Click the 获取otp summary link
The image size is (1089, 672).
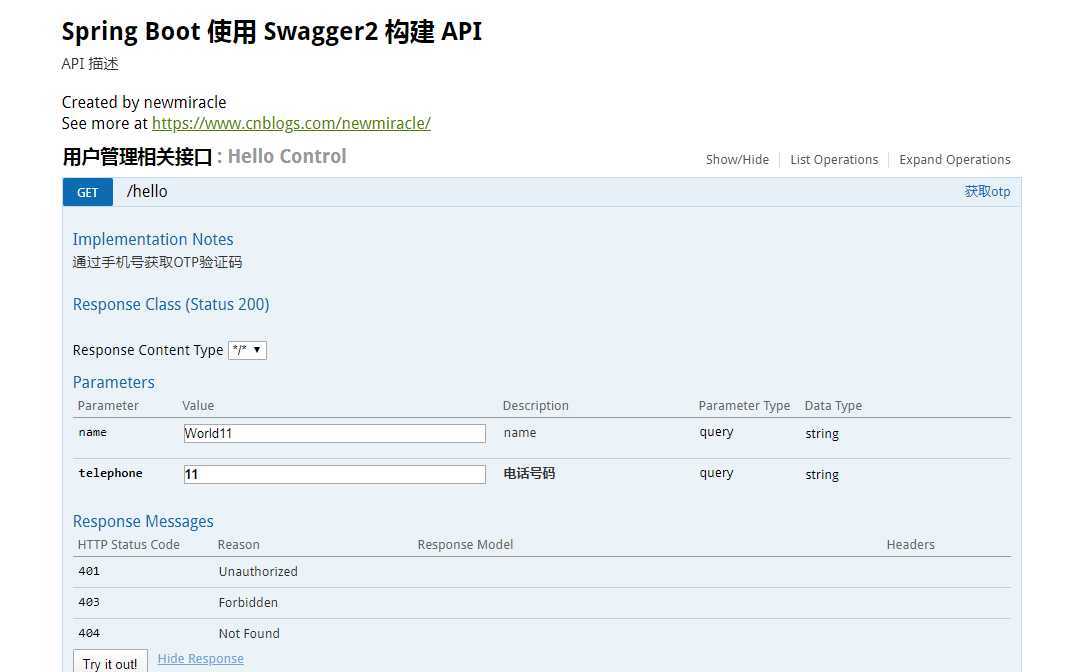point(987,192)
